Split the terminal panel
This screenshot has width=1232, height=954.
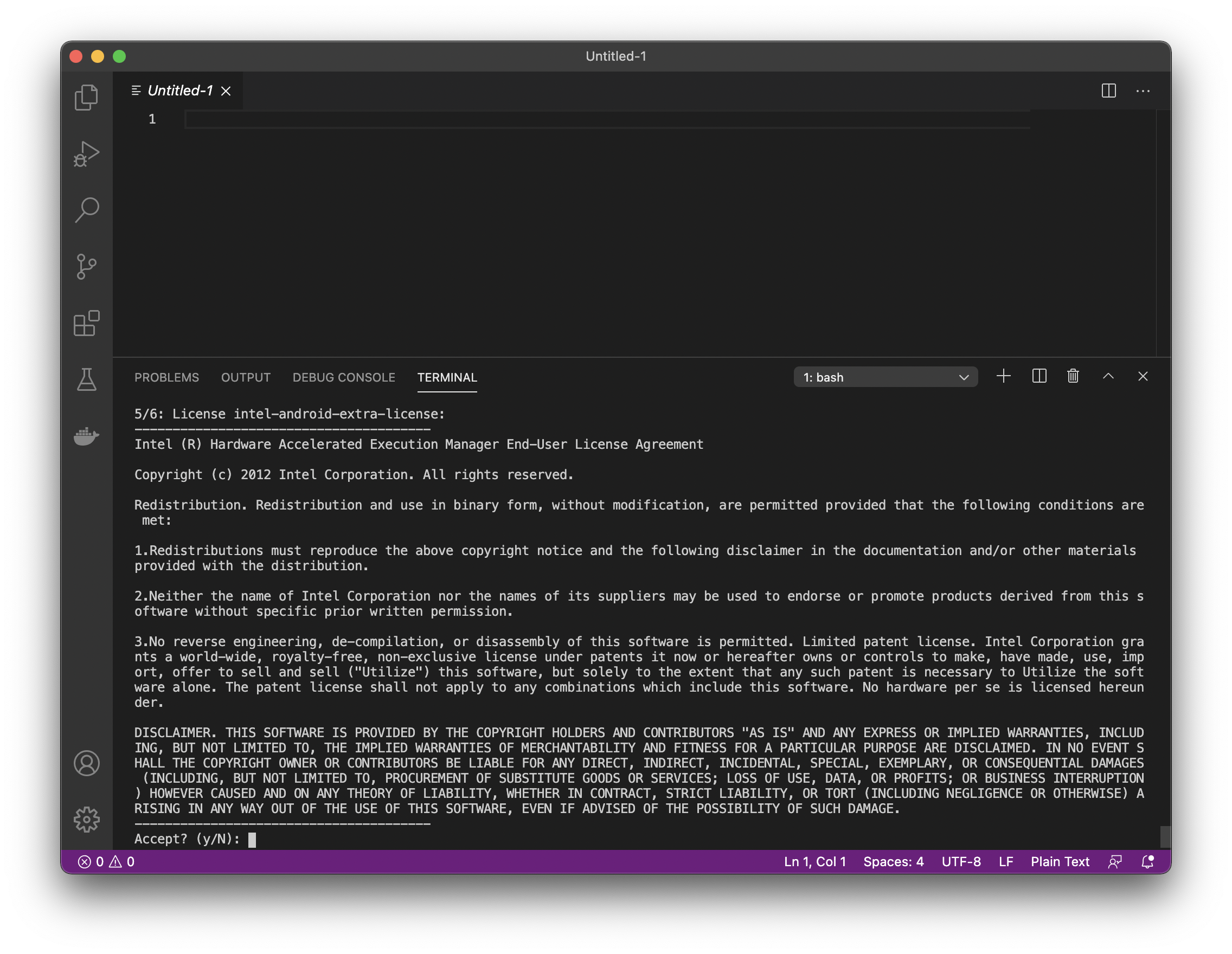pos(1038,376)
